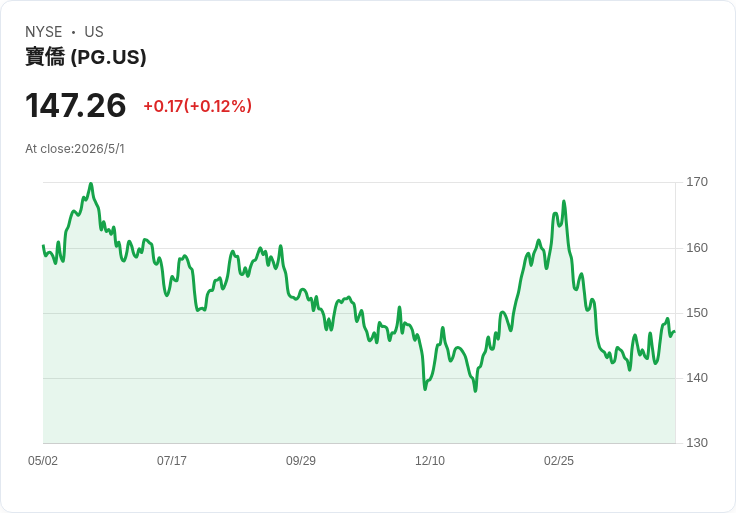Click the 02/25 date axis label
The image size is (736, 513).
[x=559, y=460]
